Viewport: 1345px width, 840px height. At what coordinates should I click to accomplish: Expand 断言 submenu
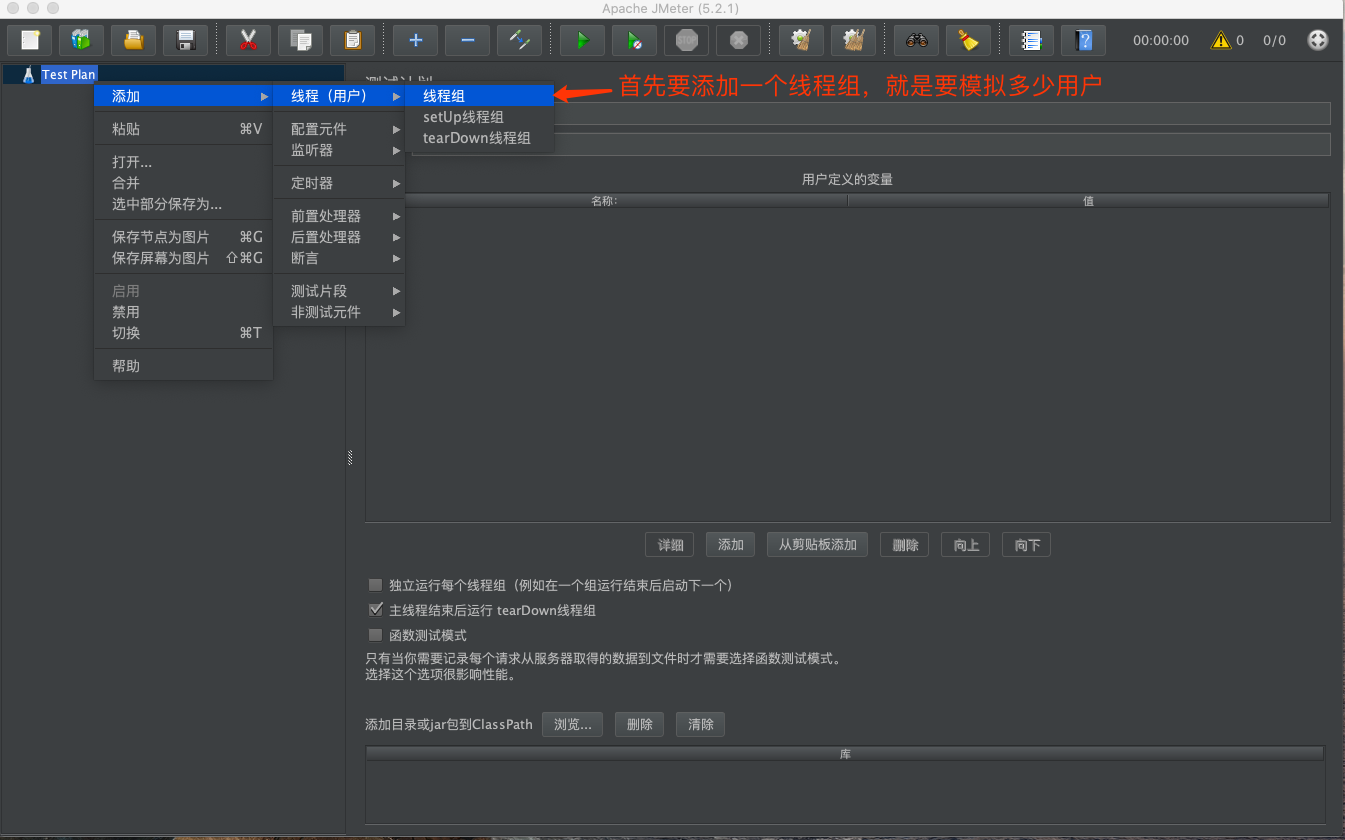(x=340, y=258)
